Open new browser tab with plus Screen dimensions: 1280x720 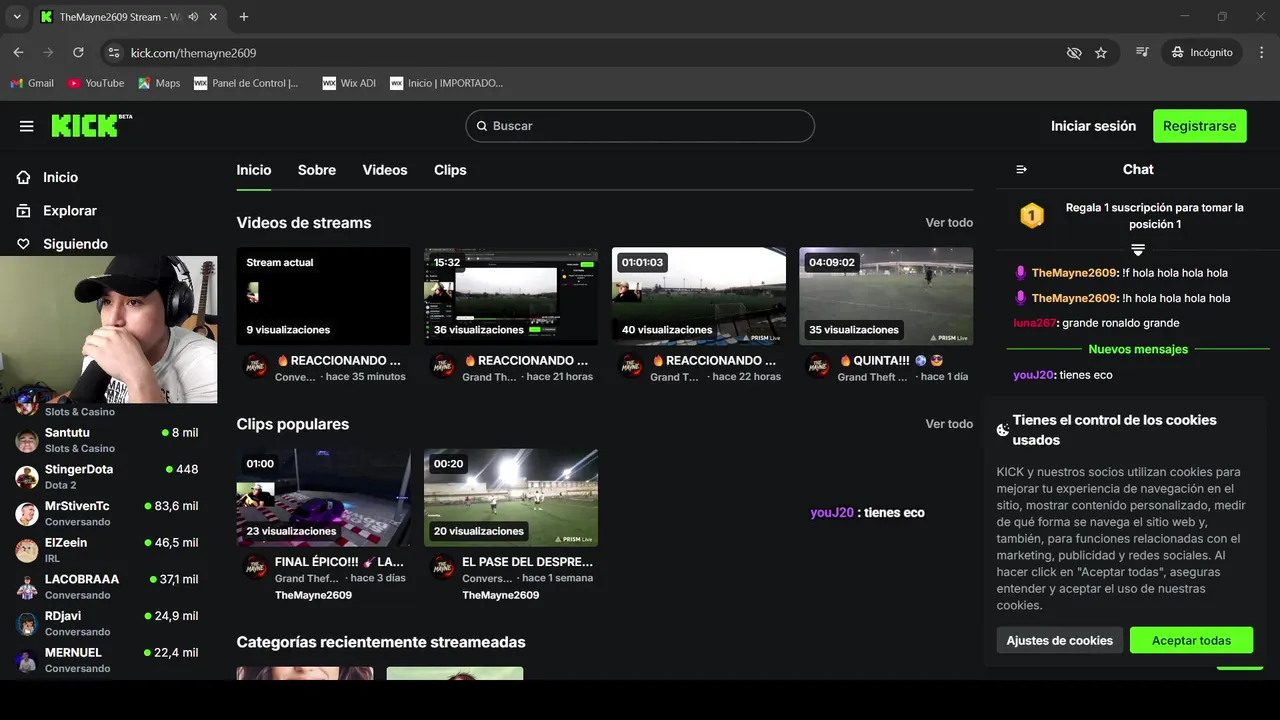click(244, 17)
